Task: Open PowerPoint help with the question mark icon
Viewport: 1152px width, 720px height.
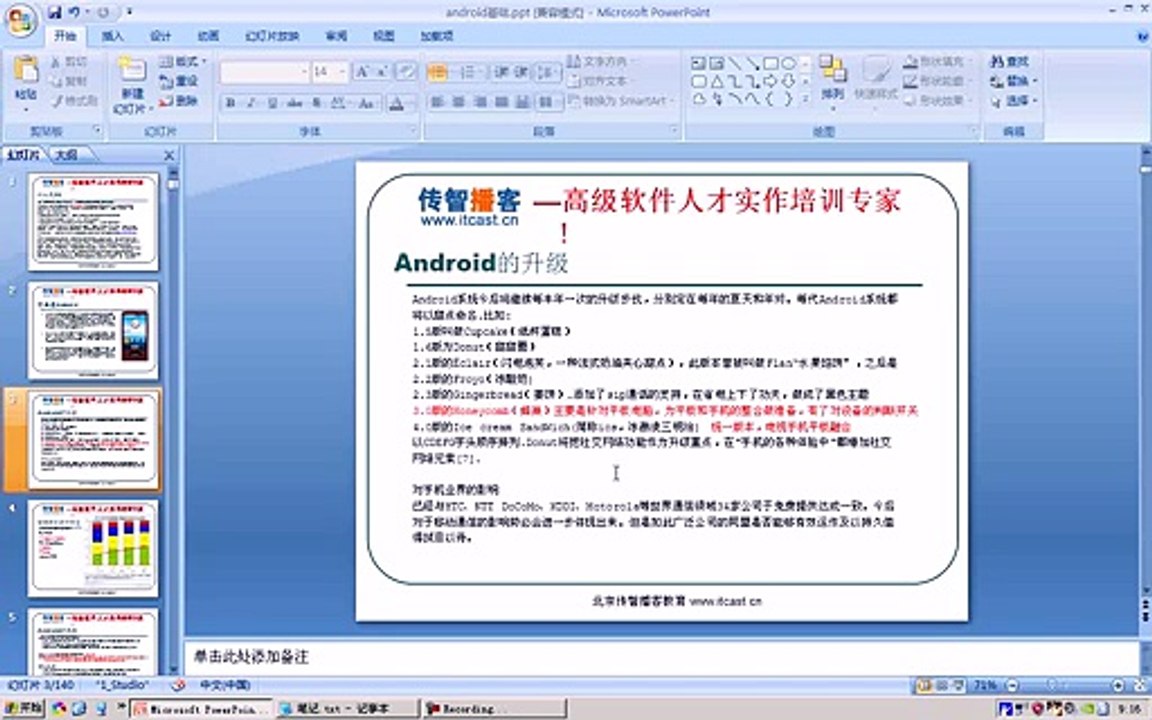Action: coord(1142,35)
